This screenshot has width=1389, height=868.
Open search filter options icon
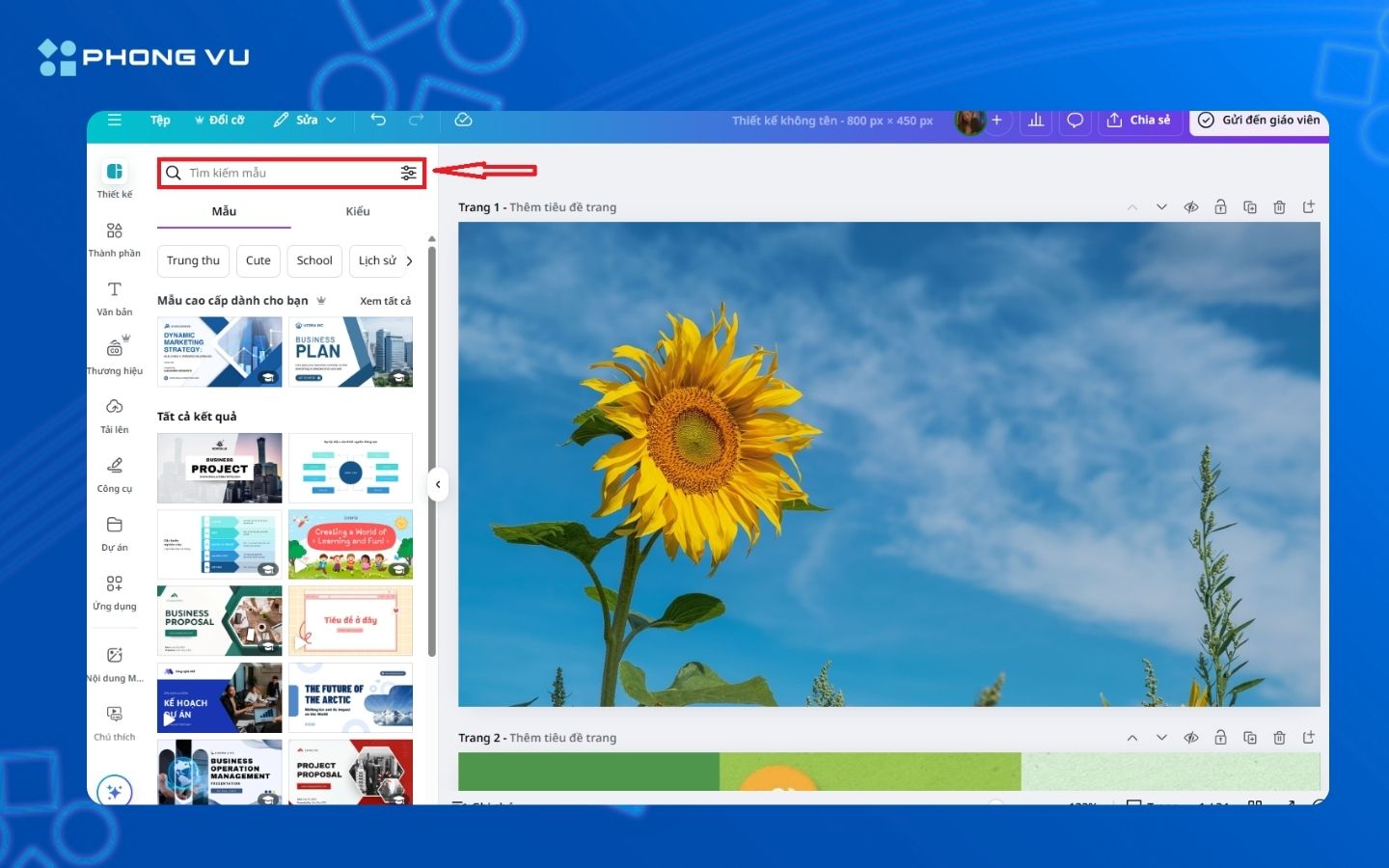tap(409, 173)
